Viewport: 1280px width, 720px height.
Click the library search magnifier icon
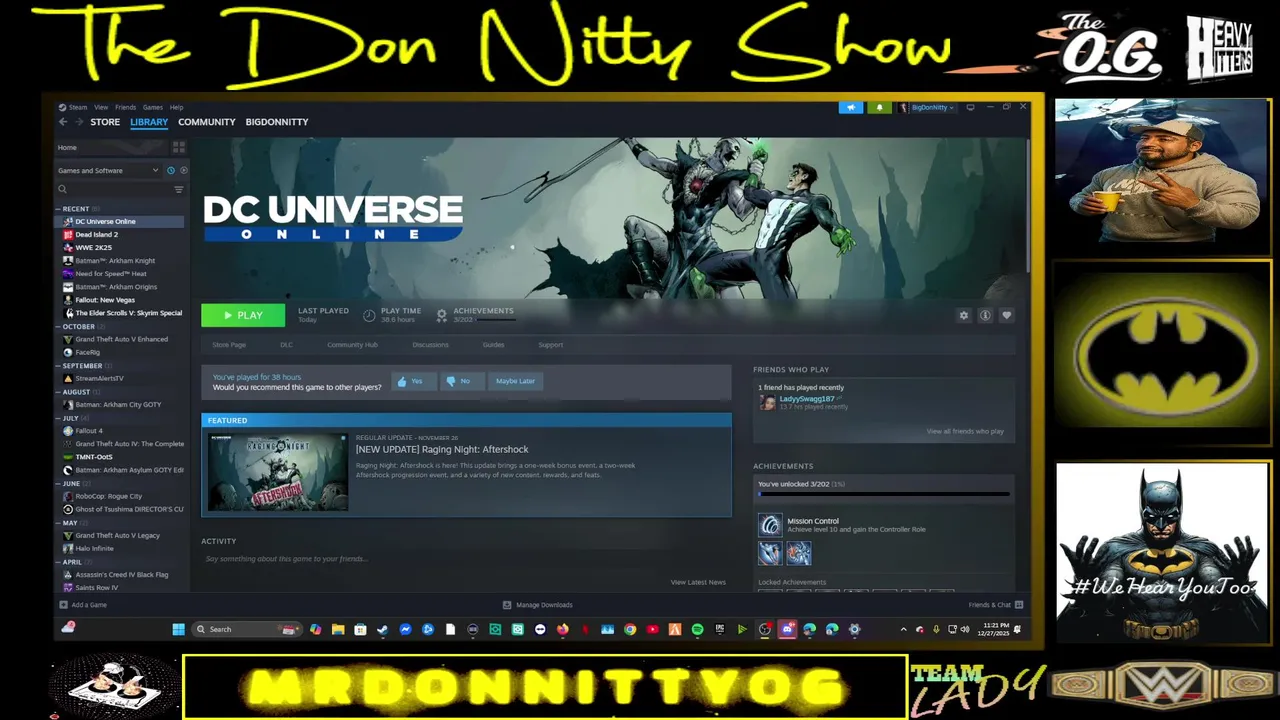pyautogui.click(x=62, y=189)
